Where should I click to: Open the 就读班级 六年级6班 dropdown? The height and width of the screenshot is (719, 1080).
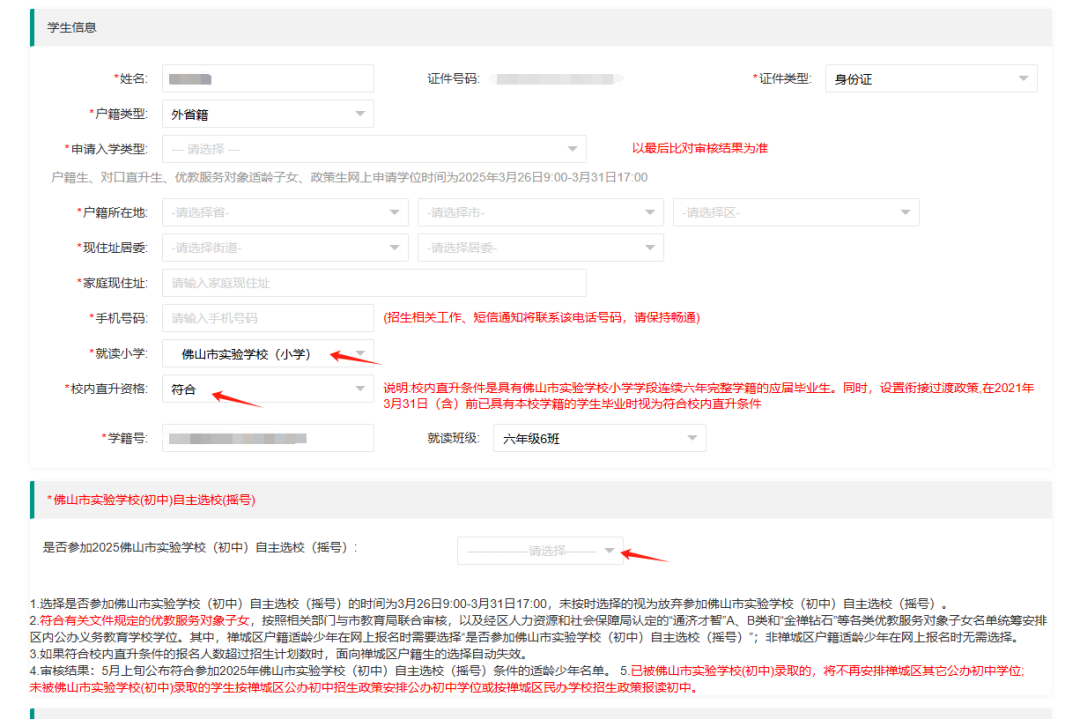click(x=599, y=438)
